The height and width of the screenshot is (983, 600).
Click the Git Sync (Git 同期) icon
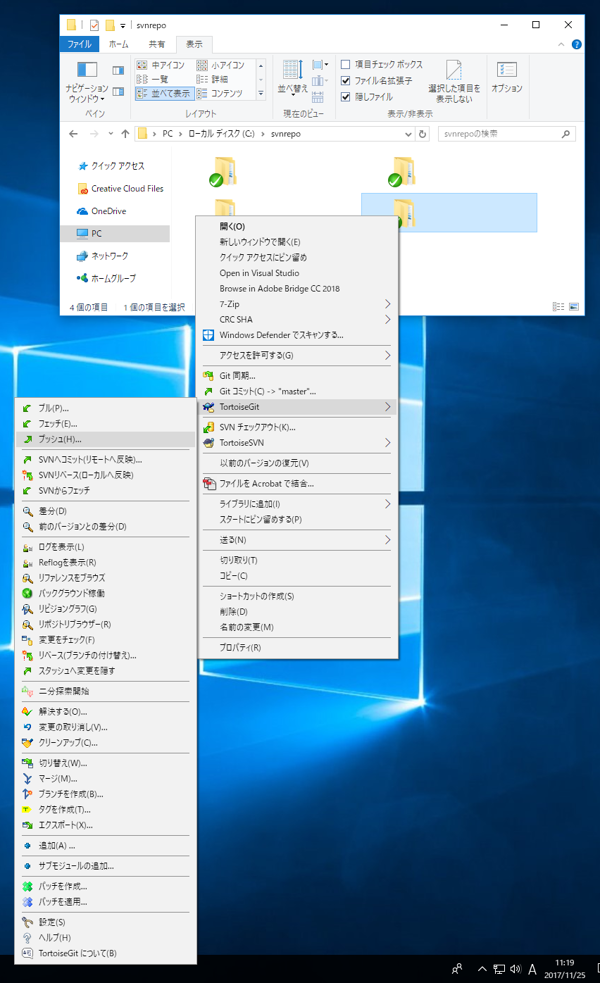click(x=208, y=376)
